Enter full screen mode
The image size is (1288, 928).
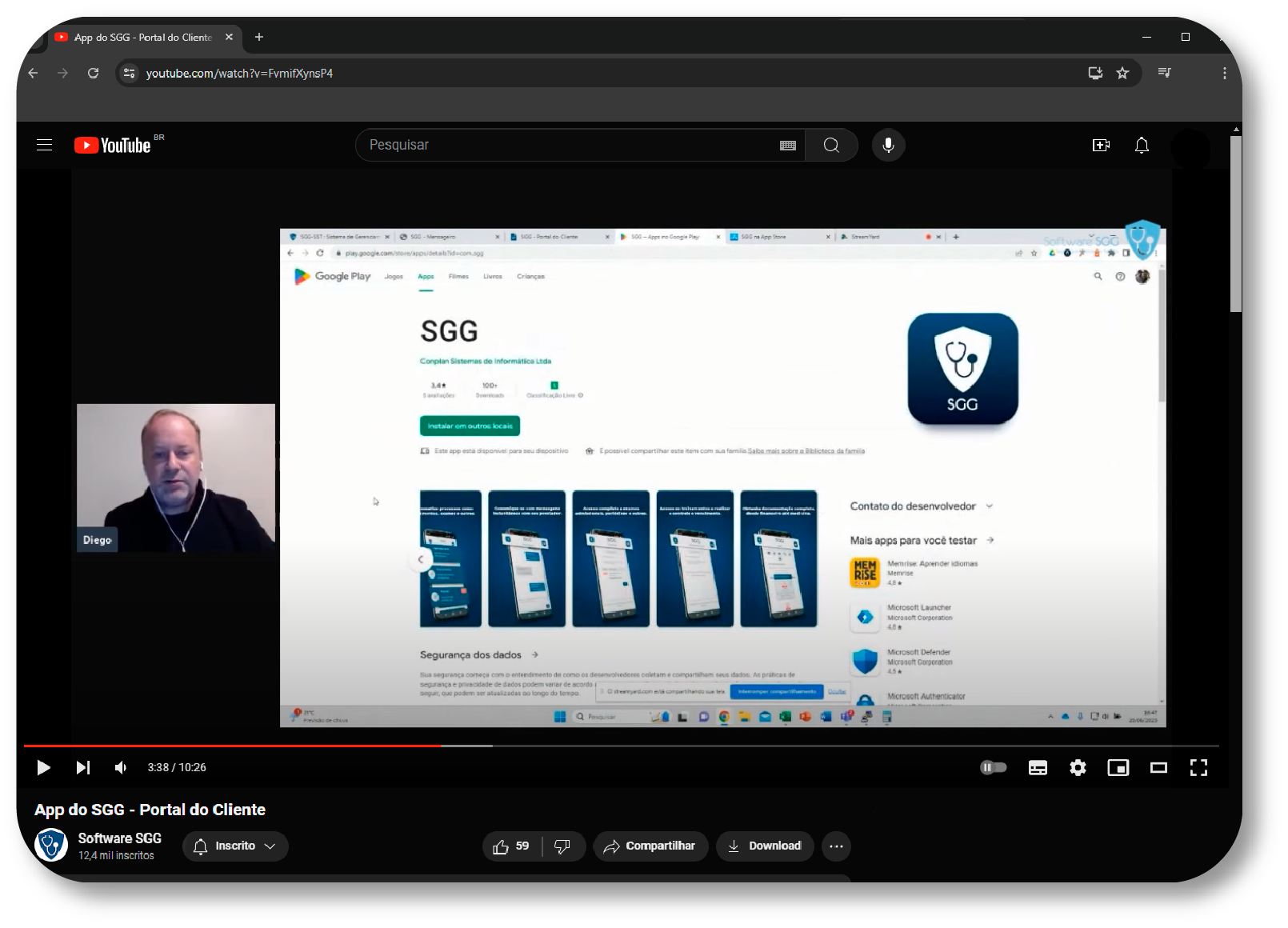(x=1198, y=768)
